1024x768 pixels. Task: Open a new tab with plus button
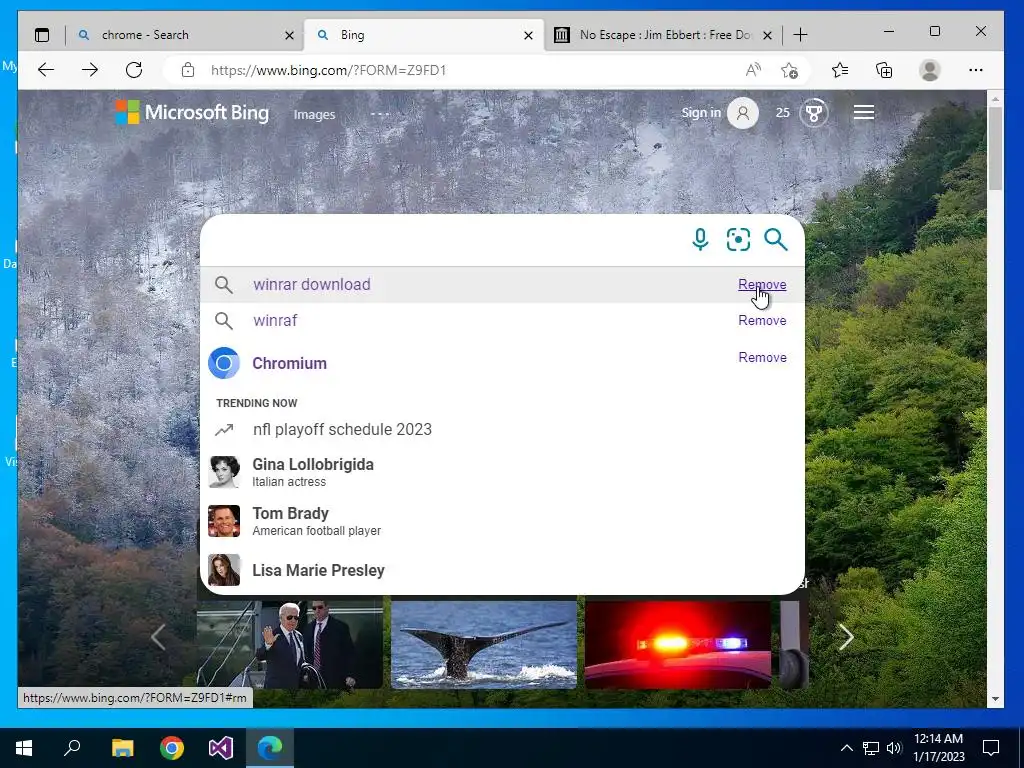tap(800, 35)
